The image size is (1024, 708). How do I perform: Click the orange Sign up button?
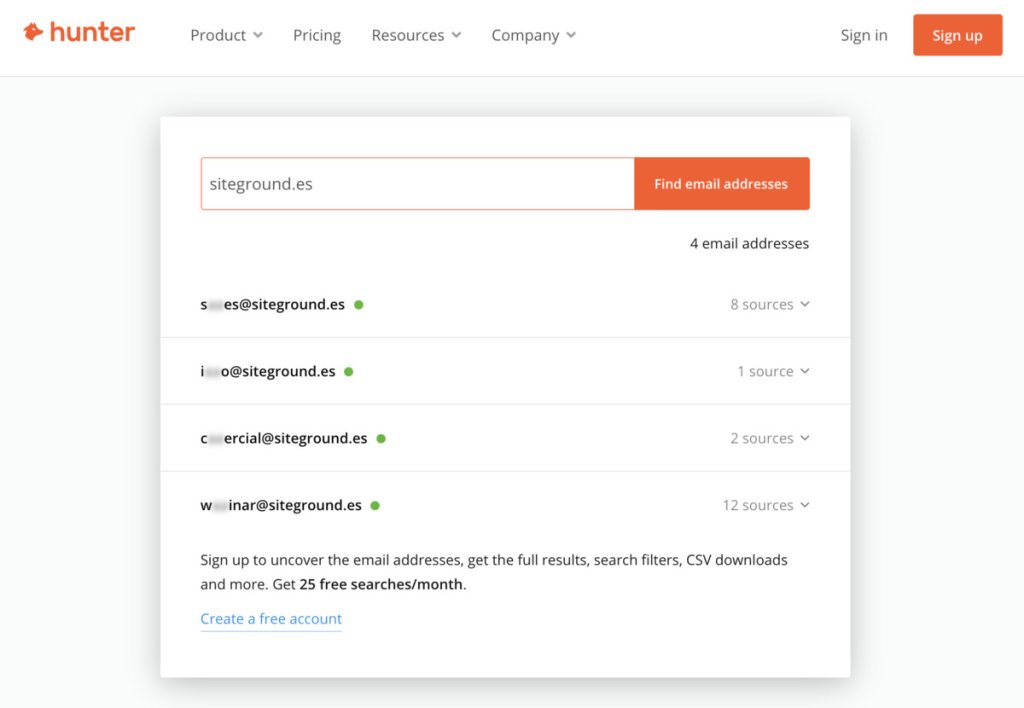tap(957, 35)
